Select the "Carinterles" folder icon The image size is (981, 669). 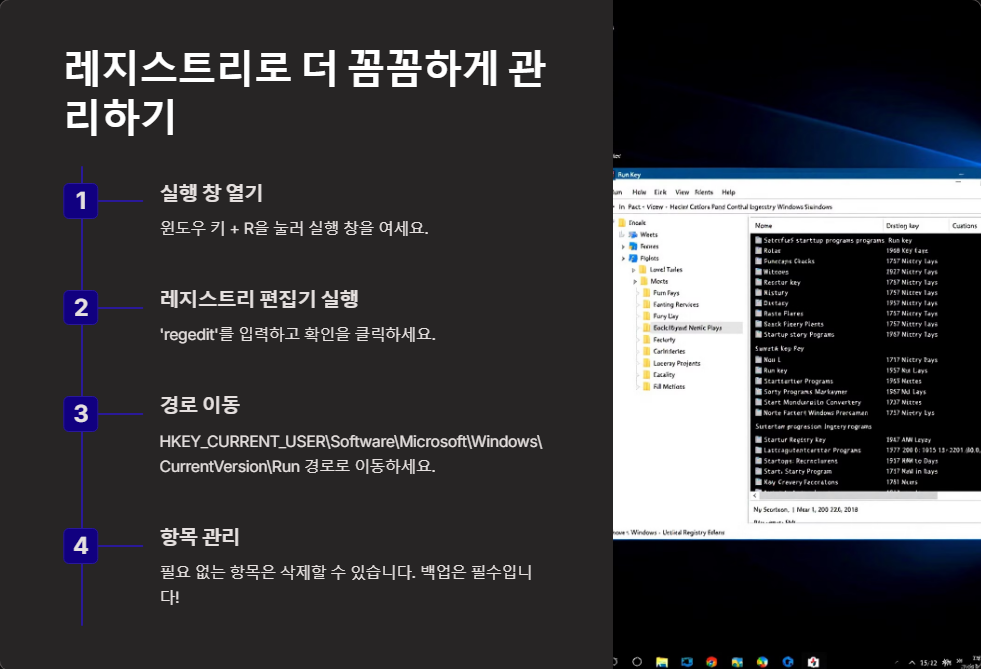pos(645,351)
